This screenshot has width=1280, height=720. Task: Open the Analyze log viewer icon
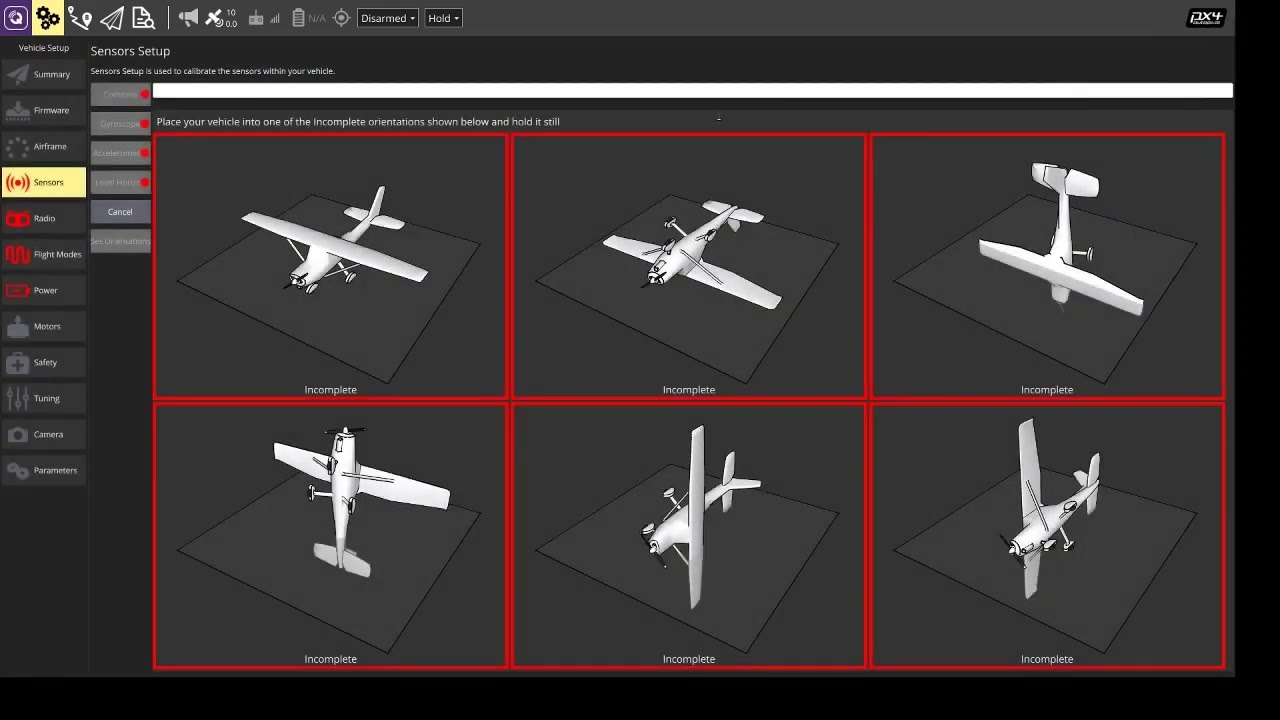(x=143, y=18)
